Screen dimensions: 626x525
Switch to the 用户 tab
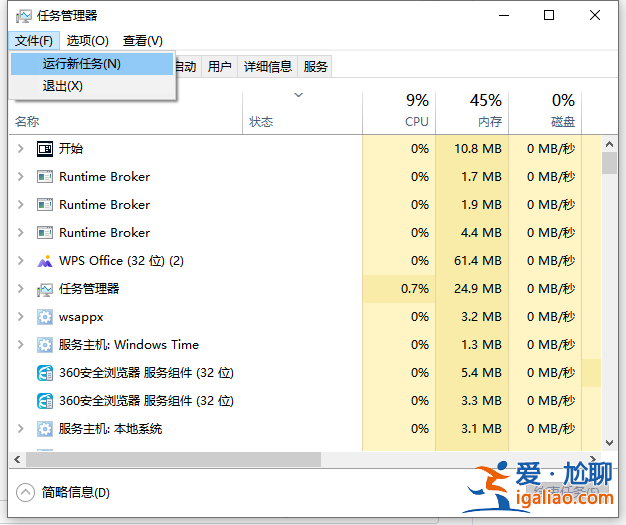(220, 66)
